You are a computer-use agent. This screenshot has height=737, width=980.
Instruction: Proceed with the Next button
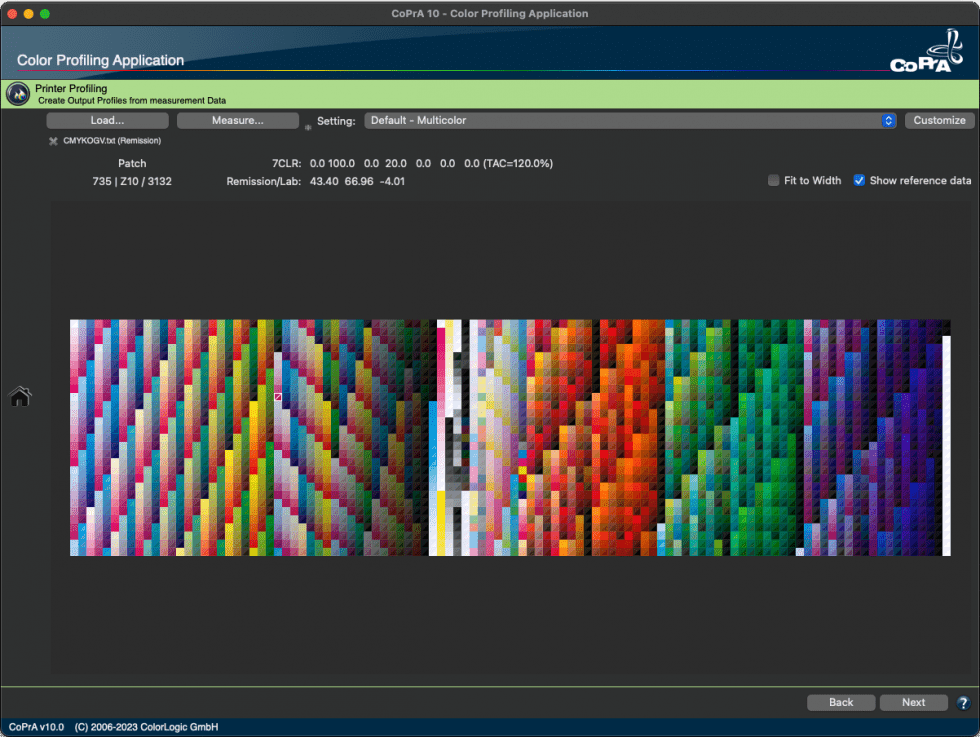click(x=913, y=702)
